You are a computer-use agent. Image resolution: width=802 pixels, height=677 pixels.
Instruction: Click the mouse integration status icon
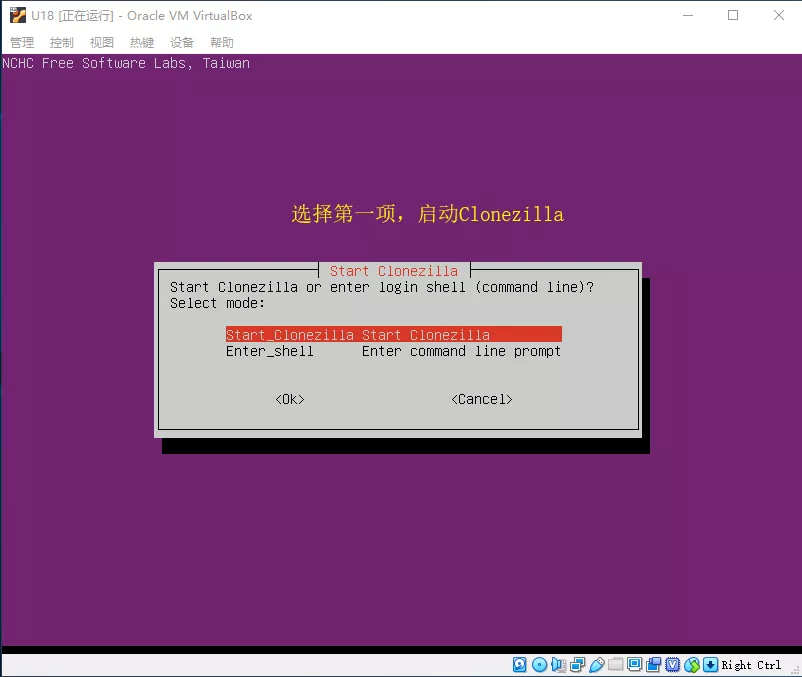click(x=692, y=664)
